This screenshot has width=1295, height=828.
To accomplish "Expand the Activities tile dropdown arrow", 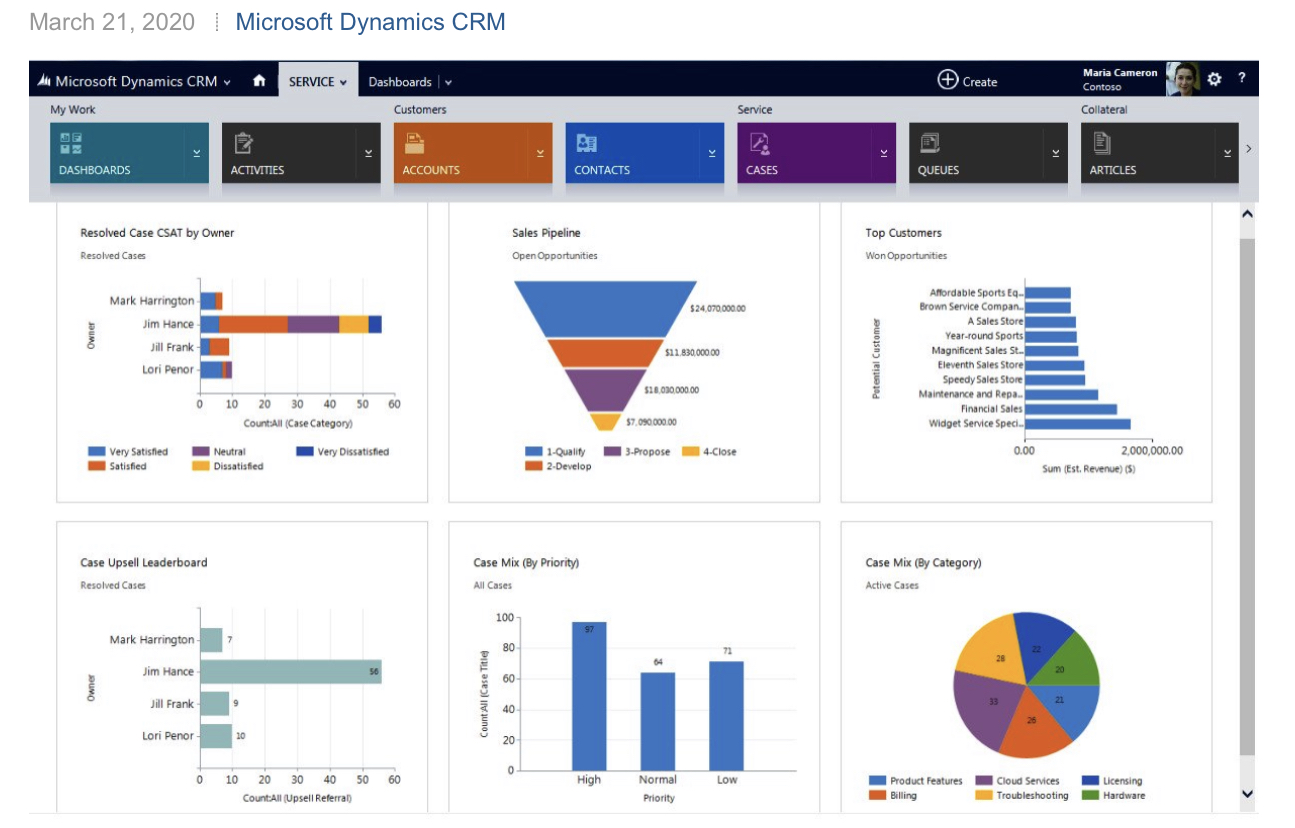I will 369,153.
